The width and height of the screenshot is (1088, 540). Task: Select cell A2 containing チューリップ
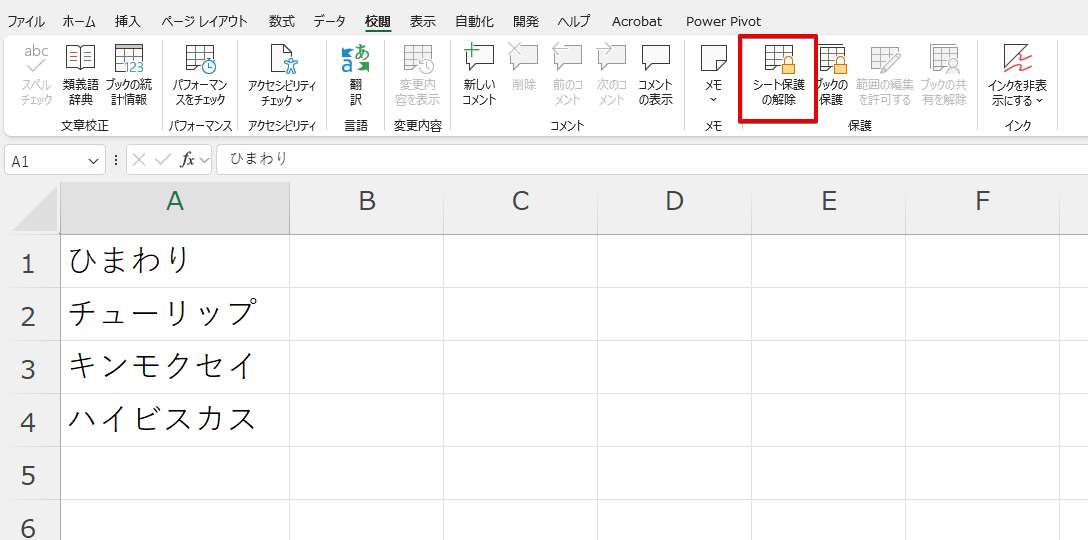point(174,314)
